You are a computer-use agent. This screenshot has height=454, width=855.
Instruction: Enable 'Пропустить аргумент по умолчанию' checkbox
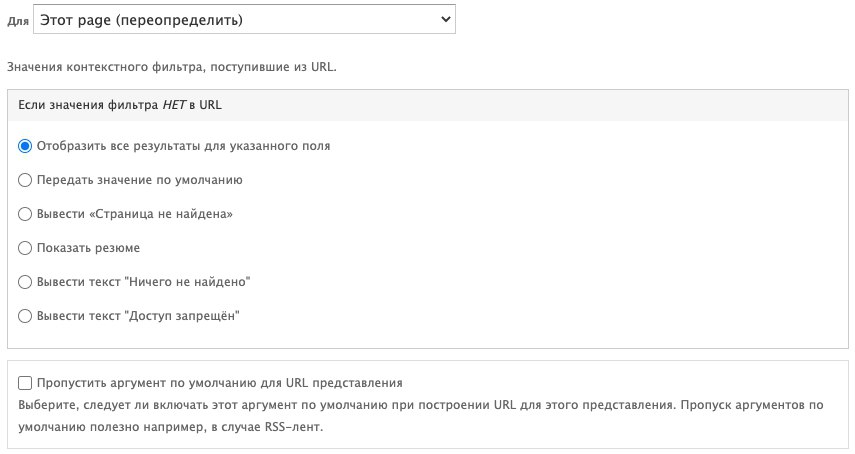point(25,383)
